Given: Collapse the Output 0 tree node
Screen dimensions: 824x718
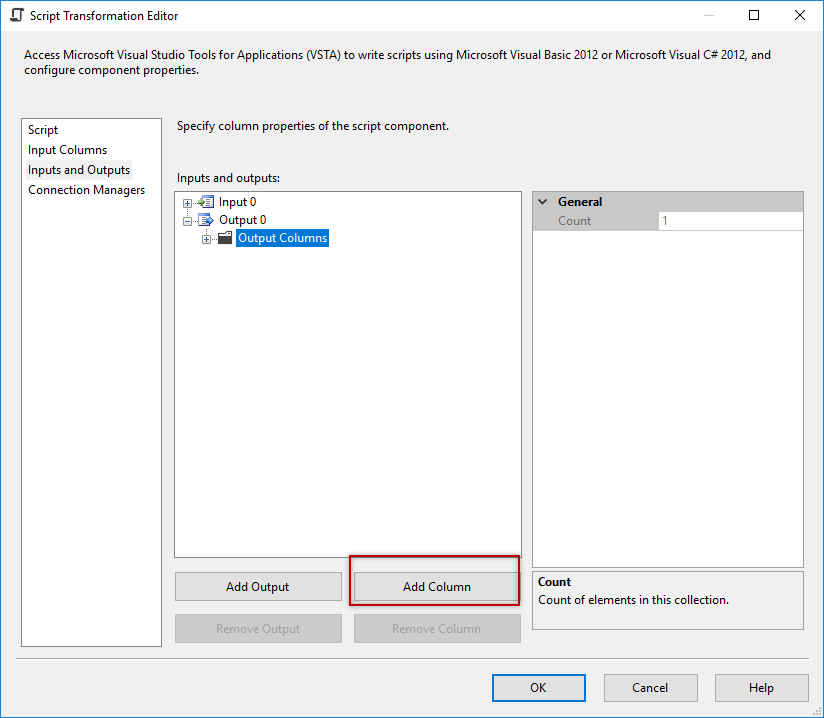Looking at the screenshot, I should tap(188, 219).
